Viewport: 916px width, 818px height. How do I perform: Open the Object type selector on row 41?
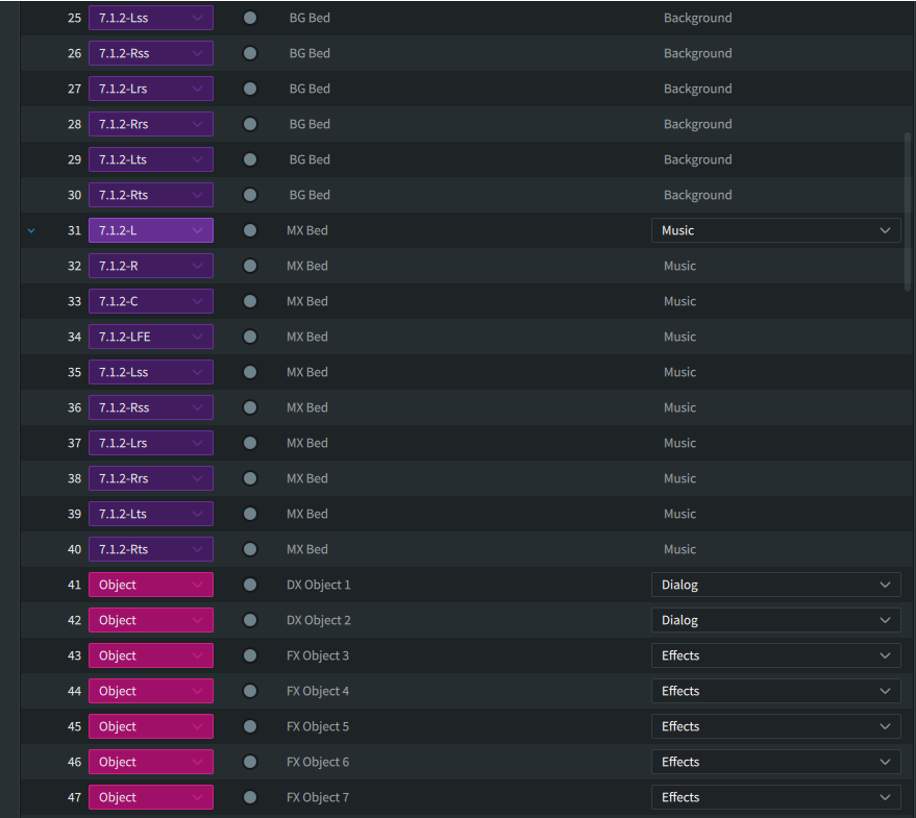click(151, 585)
